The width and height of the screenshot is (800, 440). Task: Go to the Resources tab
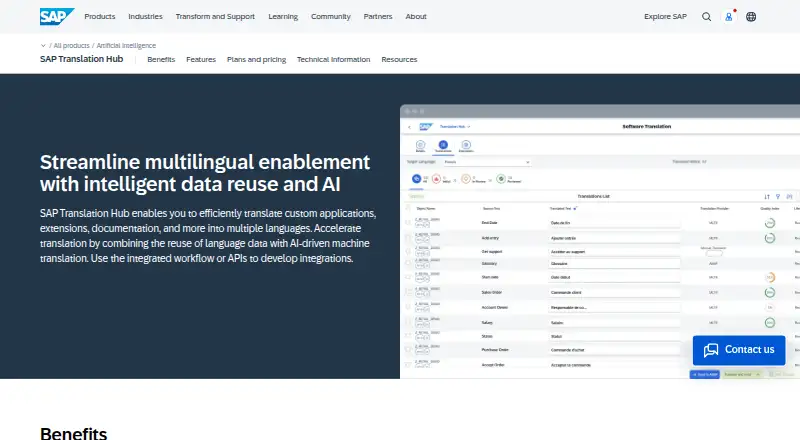399,59
